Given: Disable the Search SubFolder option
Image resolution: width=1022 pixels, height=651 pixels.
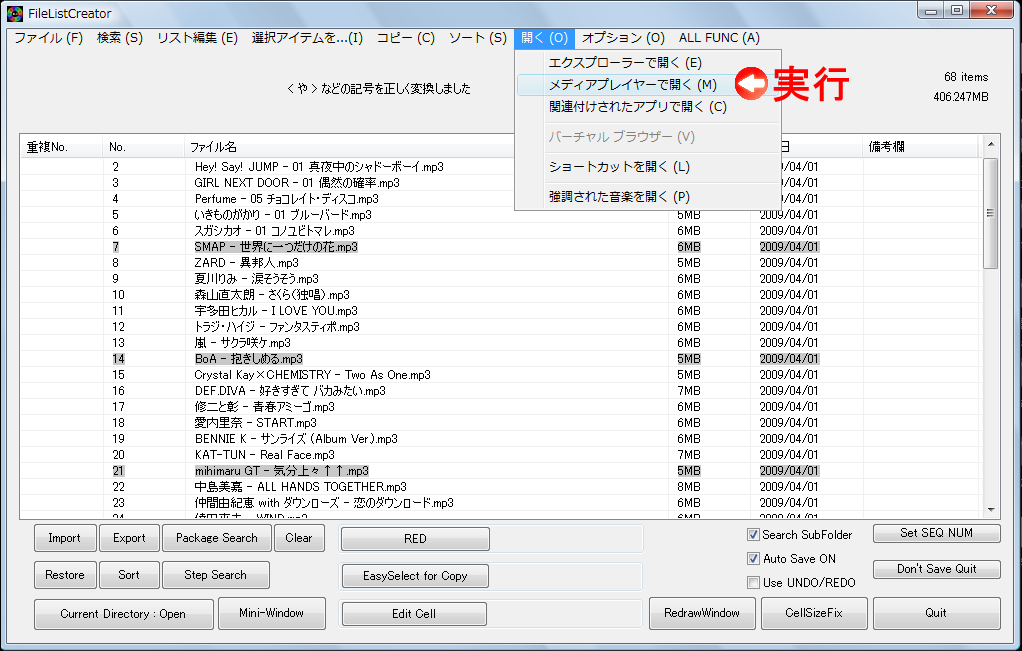Looking at the screenshot, I should pyautogui.click(x=755, y=534).
